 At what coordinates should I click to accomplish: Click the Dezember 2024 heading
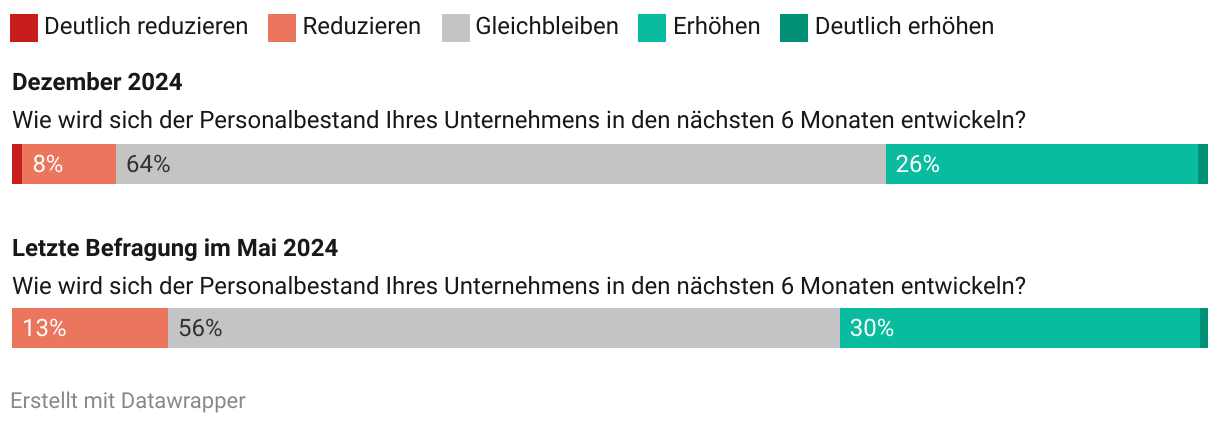97,82
